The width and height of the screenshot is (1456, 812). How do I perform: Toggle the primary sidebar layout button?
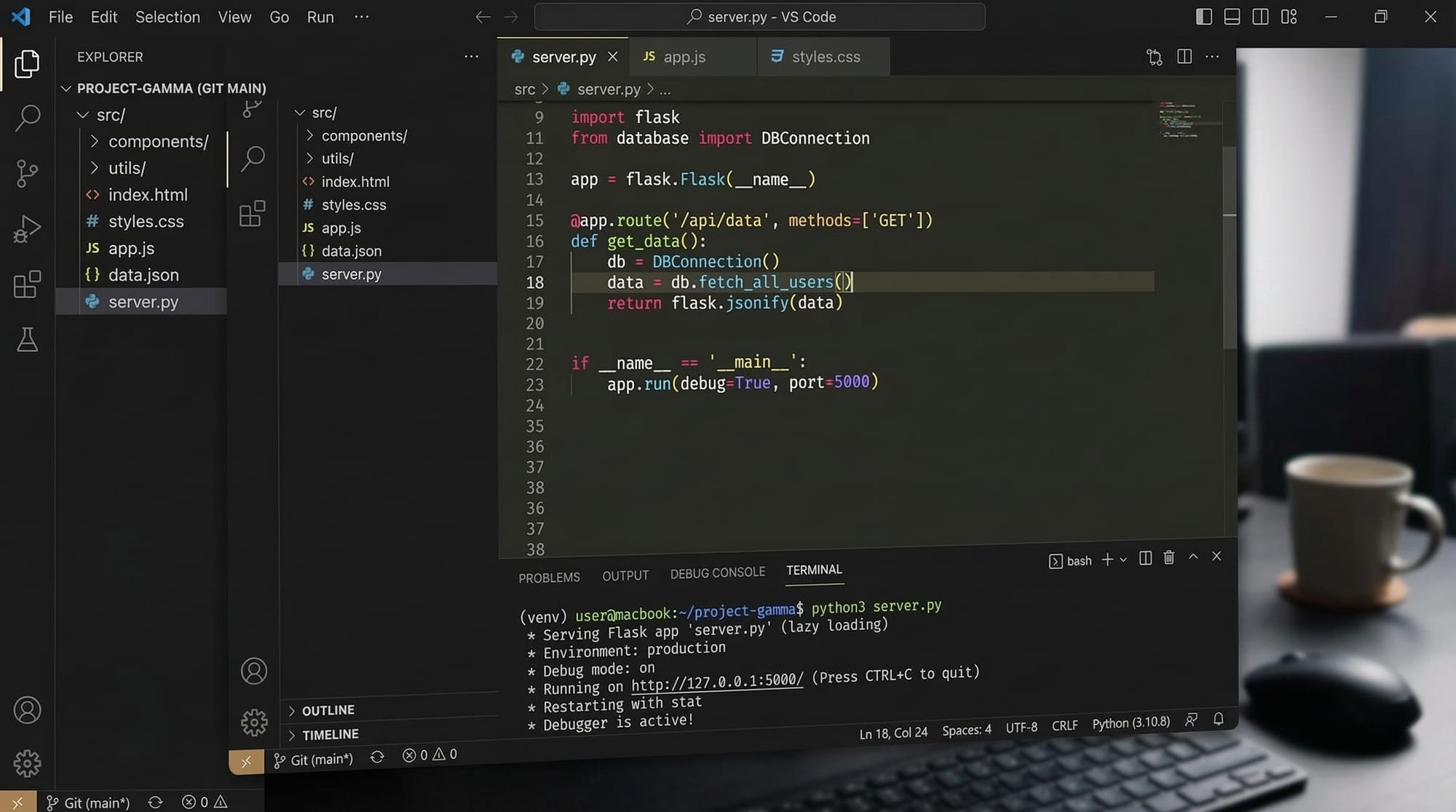pos(1203,17)
